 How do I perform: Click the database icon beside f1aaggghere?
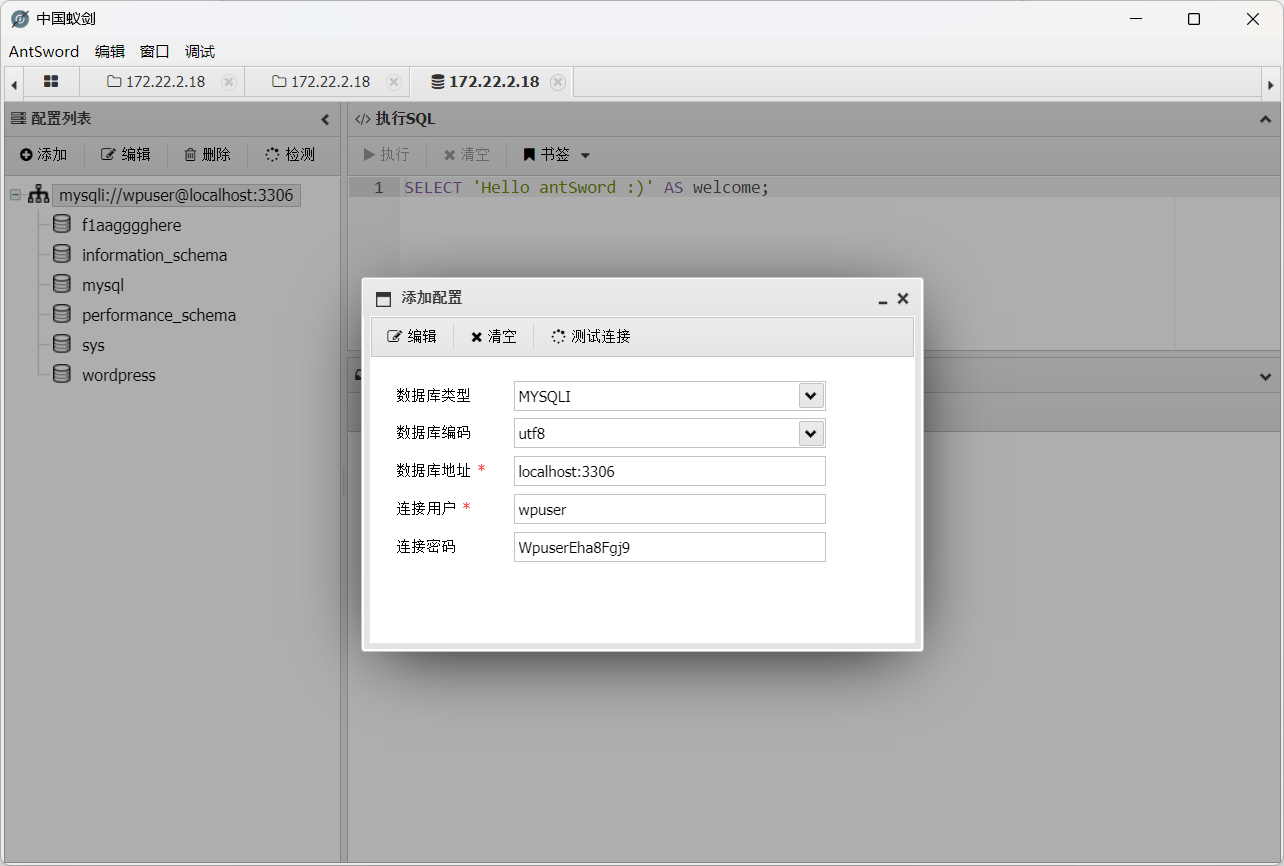tap(62, 225)
